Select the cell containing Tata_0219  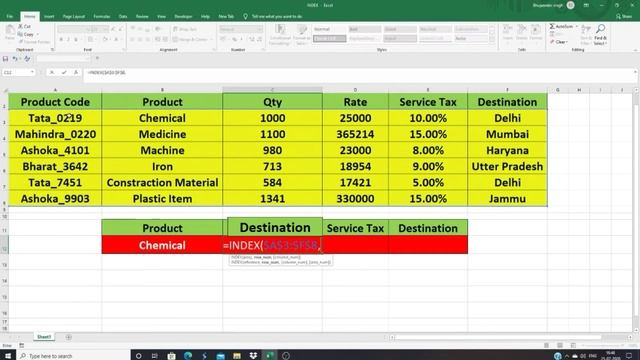coord(55,118)
